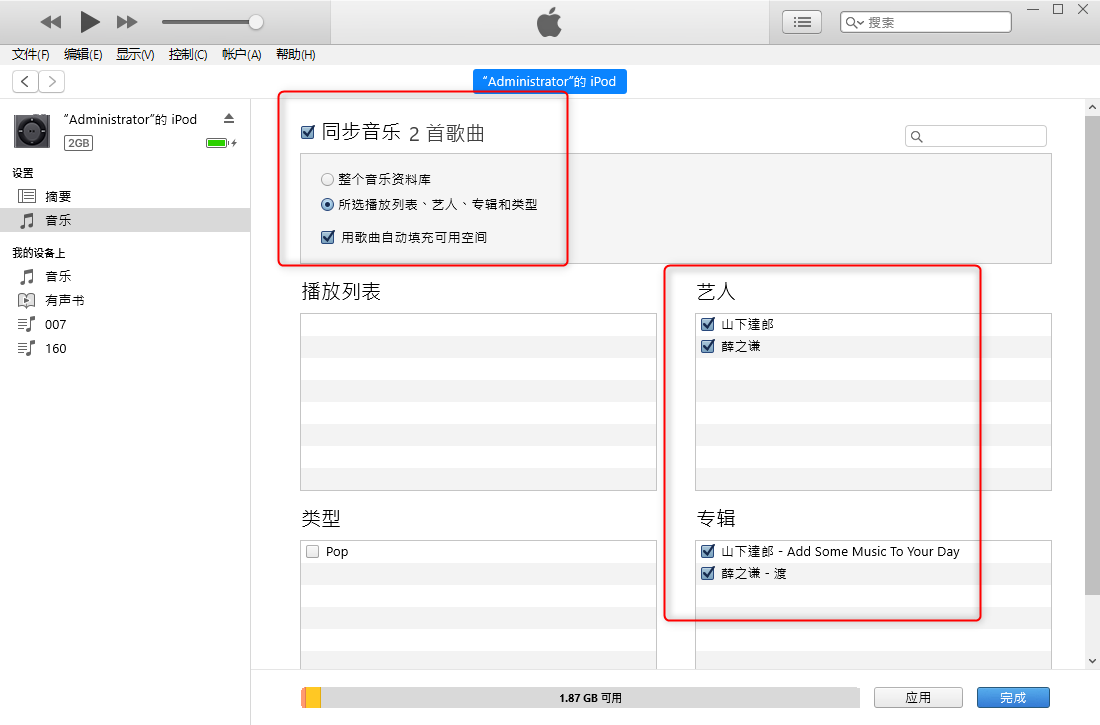
Task: Click the 摘要 list icon
Action: point(27,197)
